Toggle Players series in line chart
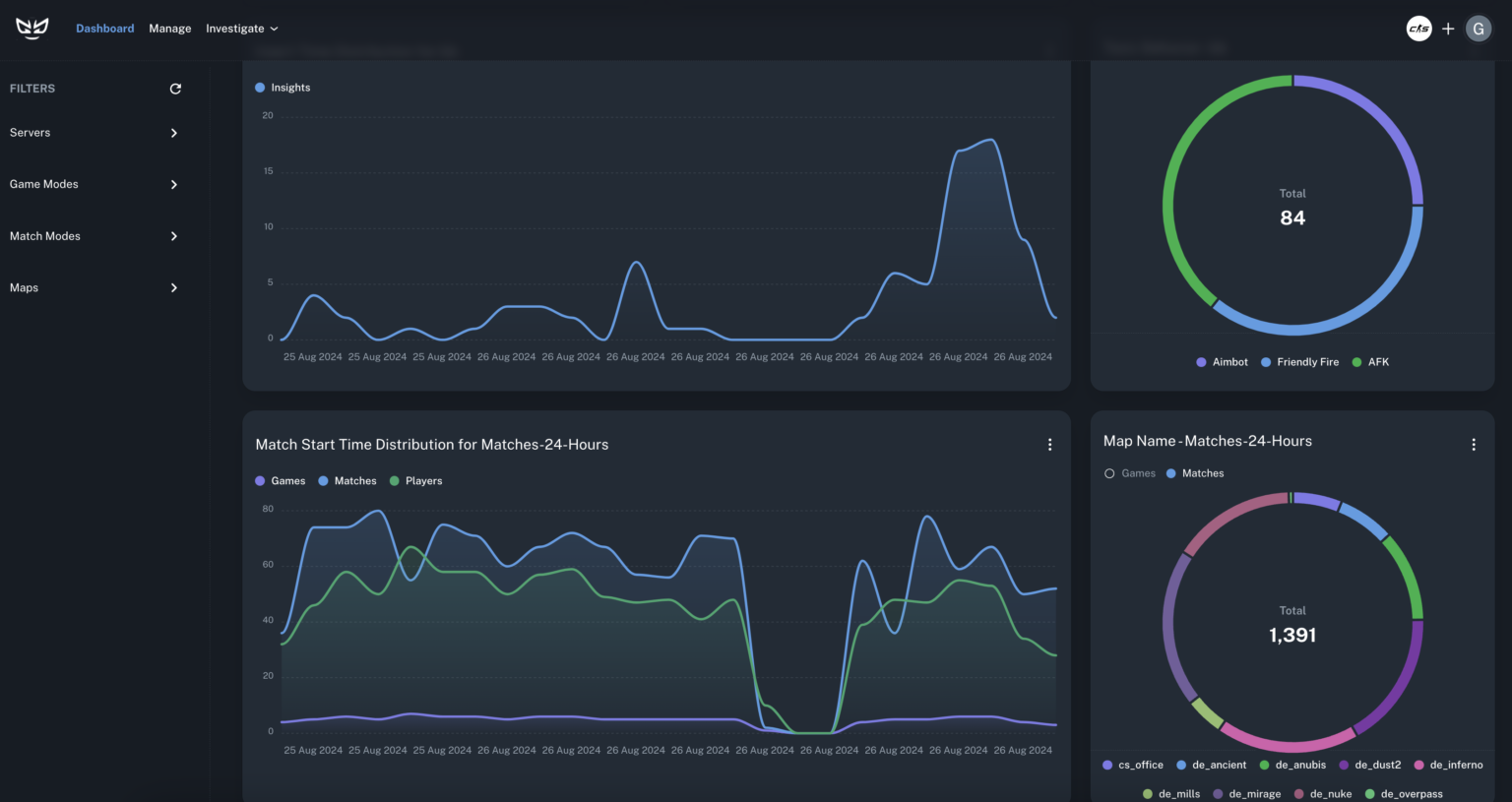This screenshot has height=802, width=1512. (x=415, y=481)
